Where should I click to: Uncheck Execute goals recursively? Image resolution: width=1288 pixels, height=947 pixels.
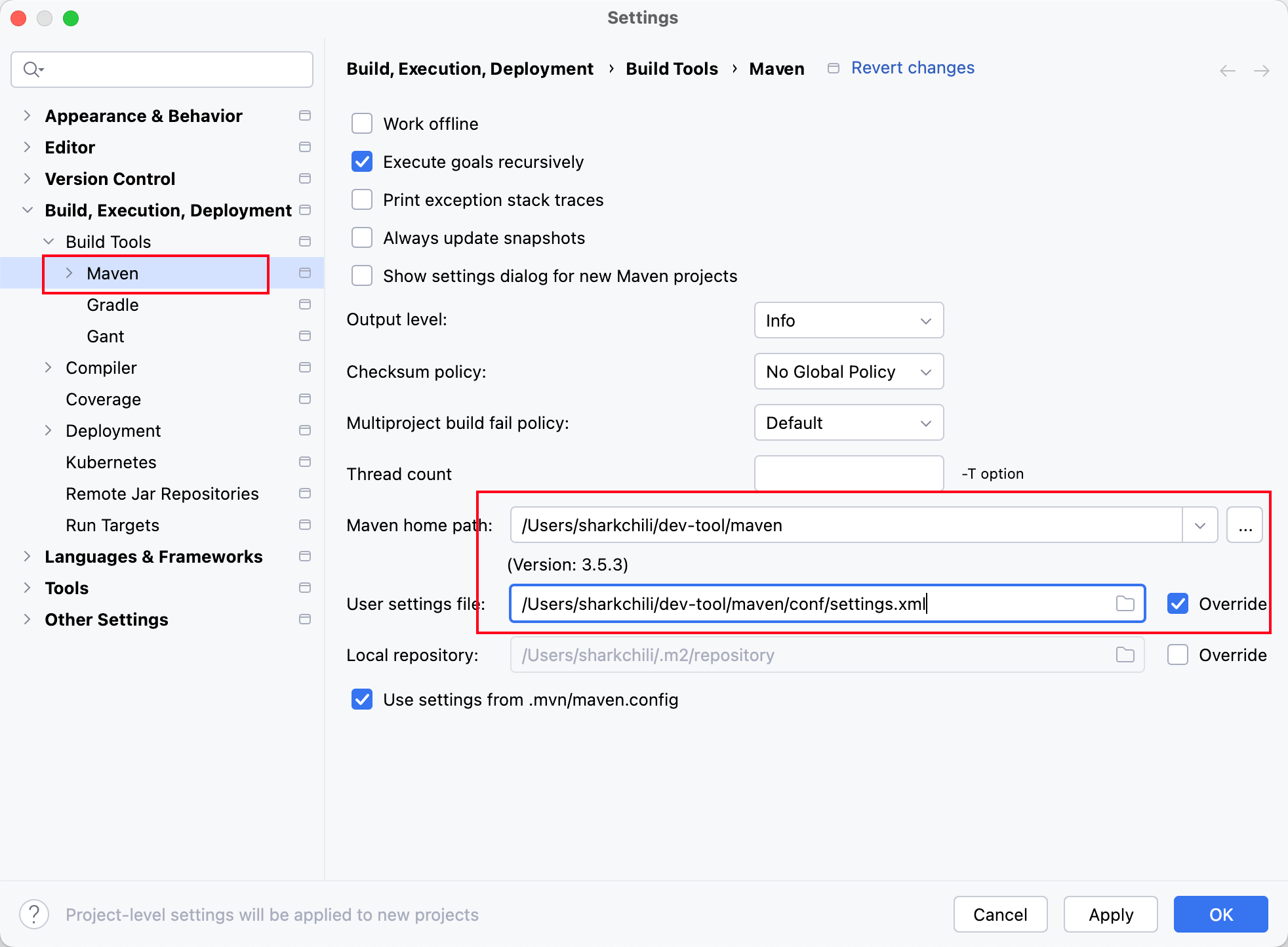tap(362, 161)
